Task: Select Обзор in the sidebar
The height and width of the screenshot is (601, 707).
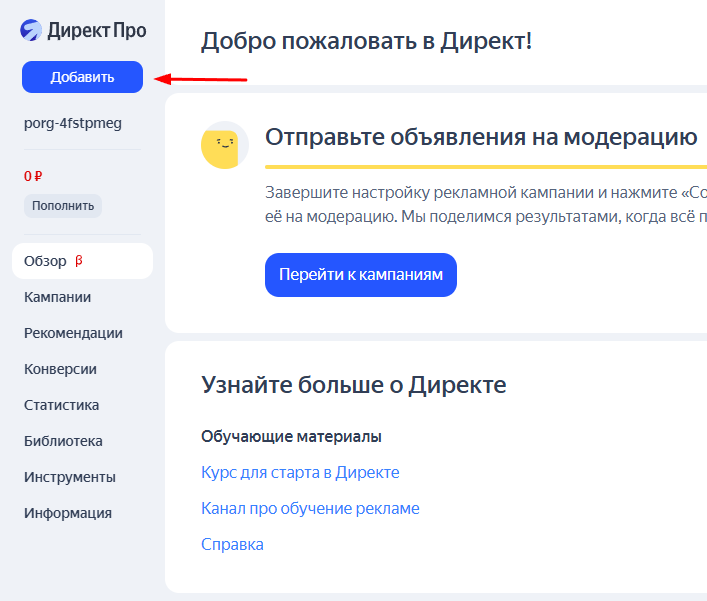Action: click(x=46, y=261)
